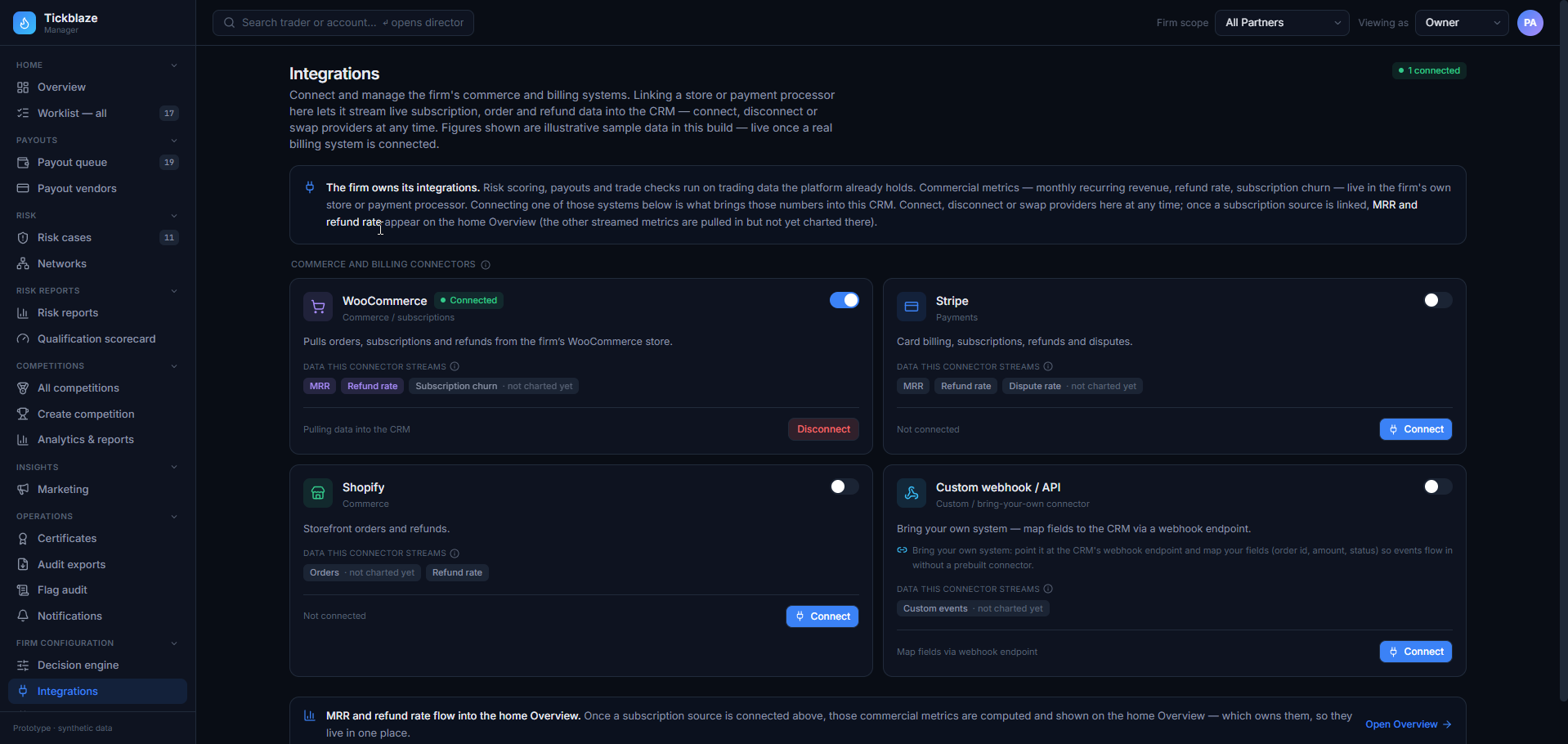Click the PA user avatar
Viewport: 1568px width, 744px height.
pos(1530,23)
